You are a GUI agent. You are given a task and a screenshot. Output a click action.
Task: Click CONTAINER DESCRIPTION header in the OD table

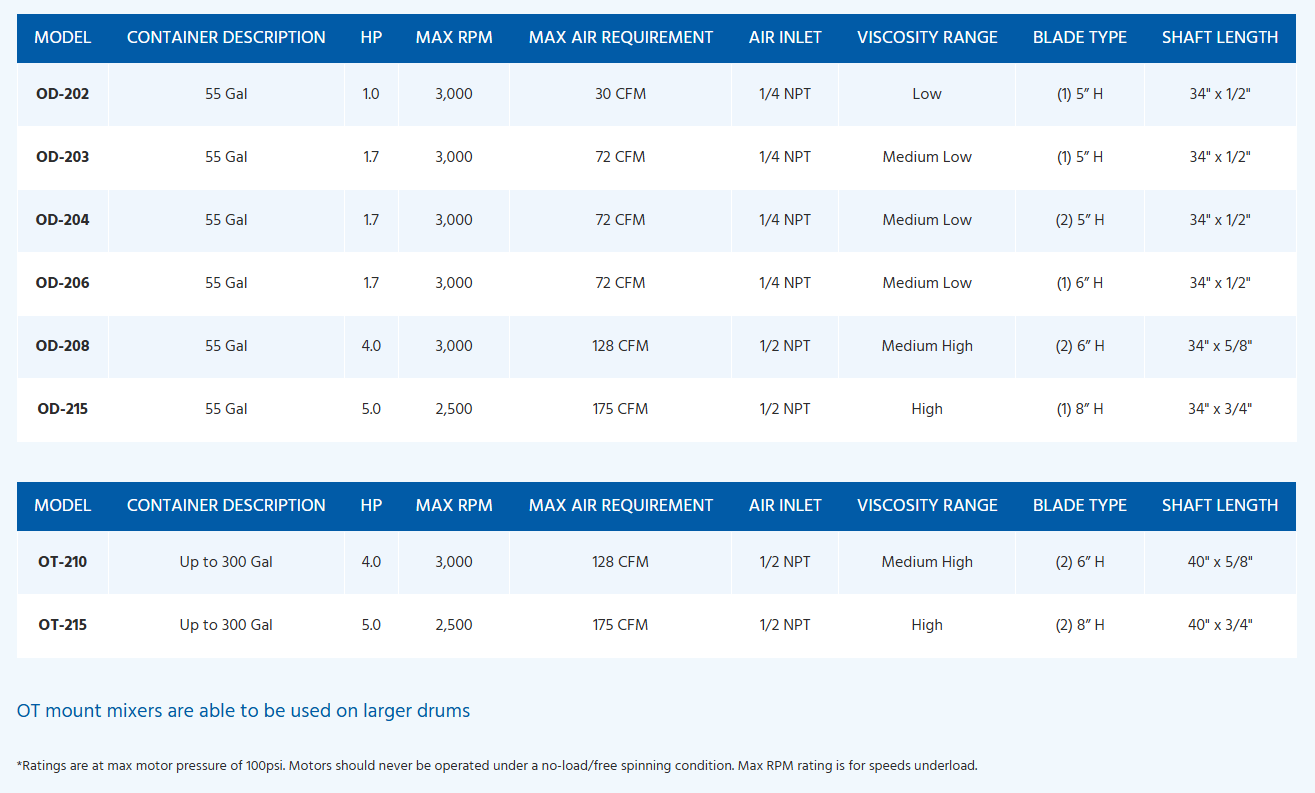[226, 38]
